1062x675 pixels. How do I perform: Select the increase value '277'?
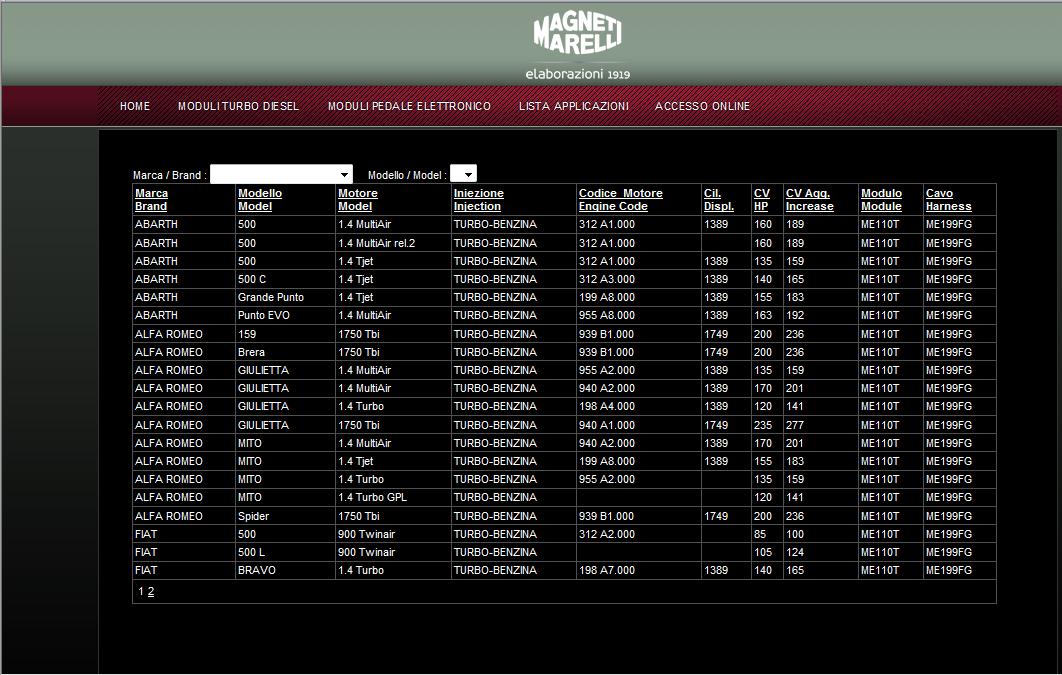tap(795, 425)
